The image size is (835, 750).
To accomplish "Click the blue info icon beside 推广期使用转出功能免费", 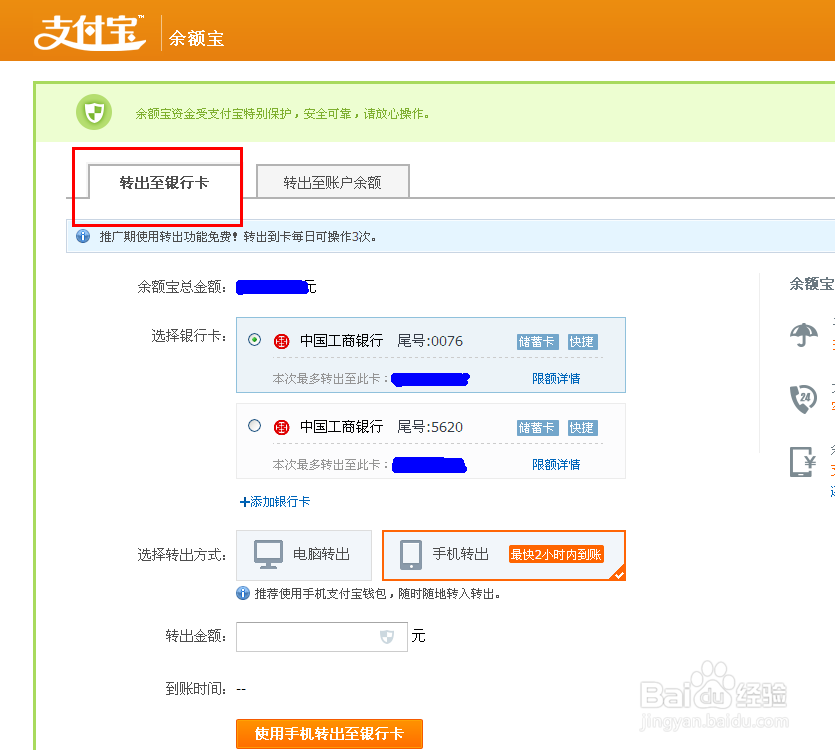I will point(83,236).
